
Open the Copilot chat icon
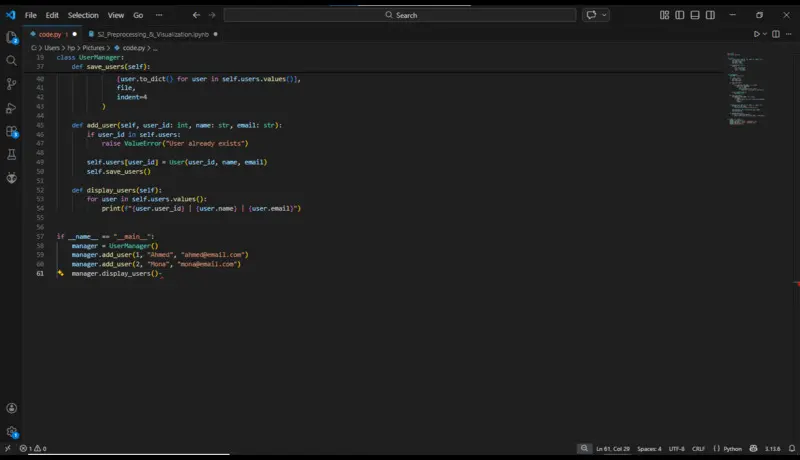coord(591,15)
